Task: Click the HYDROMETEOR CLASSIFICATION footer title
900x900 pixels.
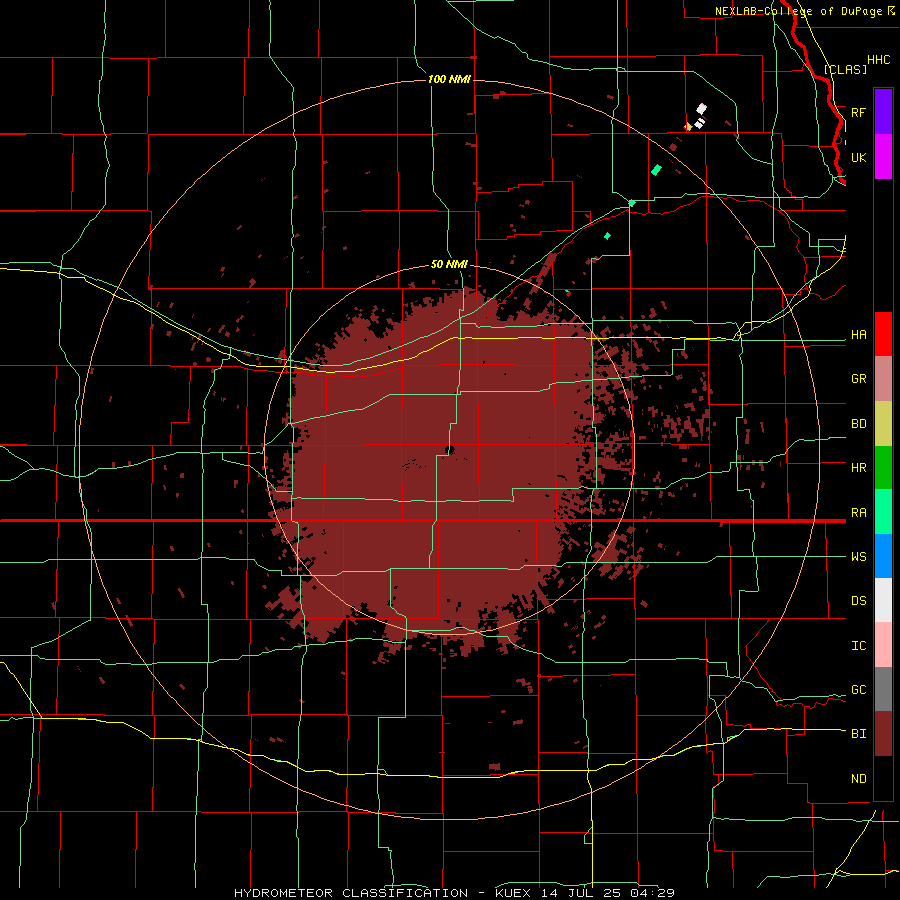Action: pos(351,893)
